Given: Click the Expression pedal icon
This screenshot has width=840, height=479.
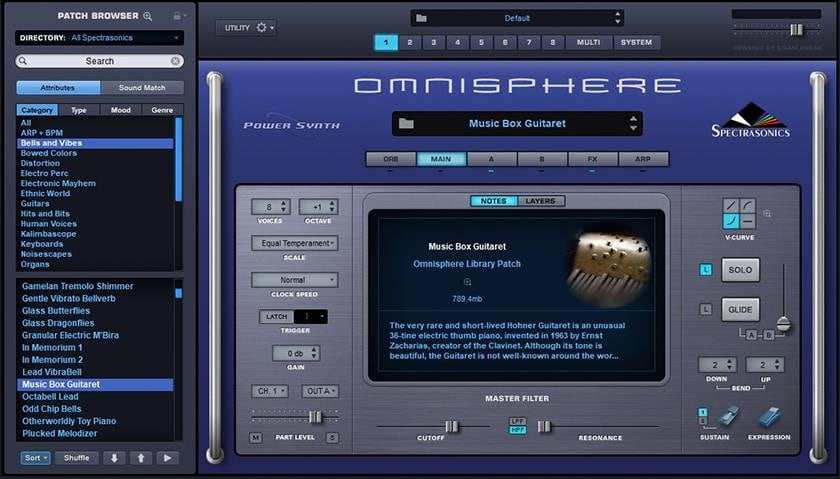Looking at the screenshot, I should [x=769, y=416].
